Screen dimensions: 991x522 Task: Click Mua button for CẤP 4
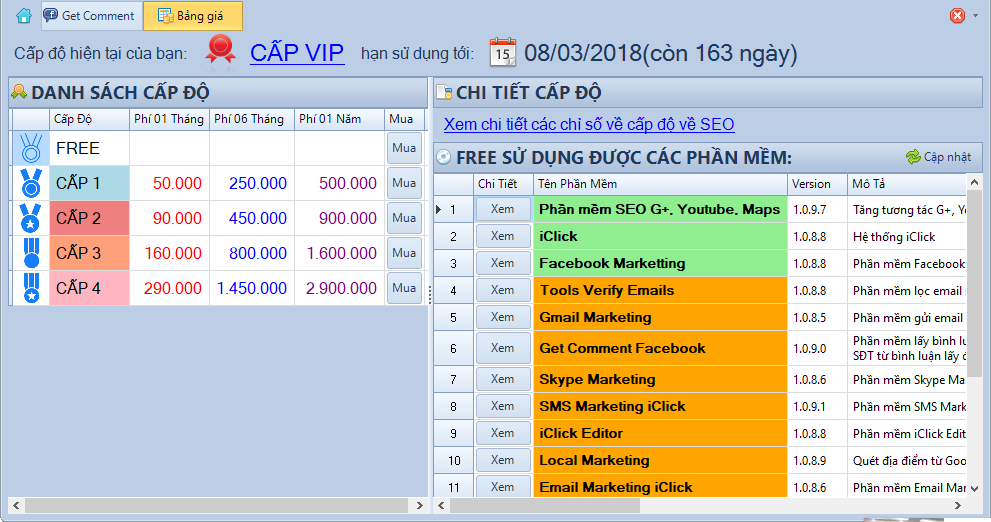pos(404,288)
